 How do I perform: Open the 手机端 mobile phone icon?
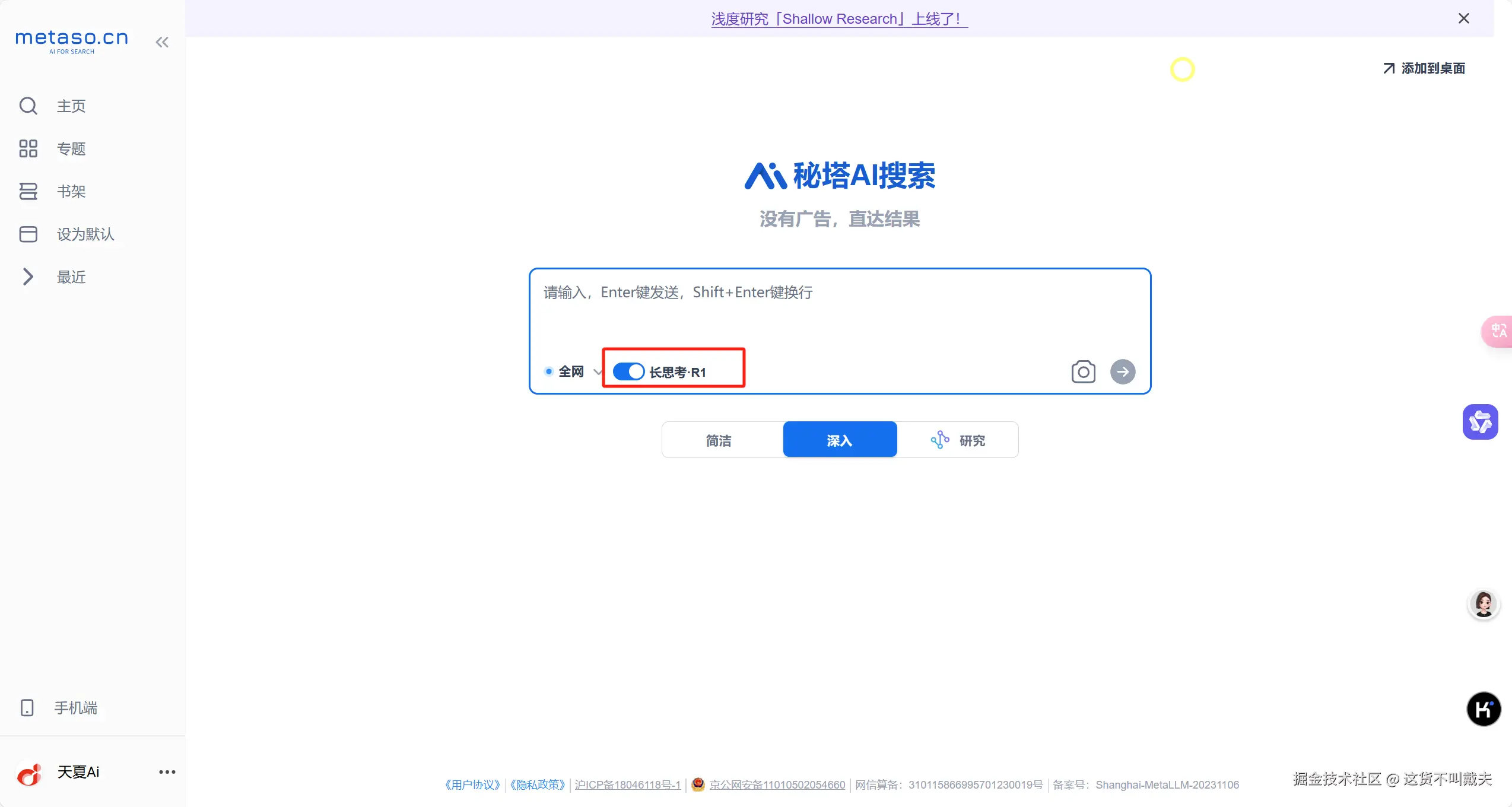[x=27, y=708]
